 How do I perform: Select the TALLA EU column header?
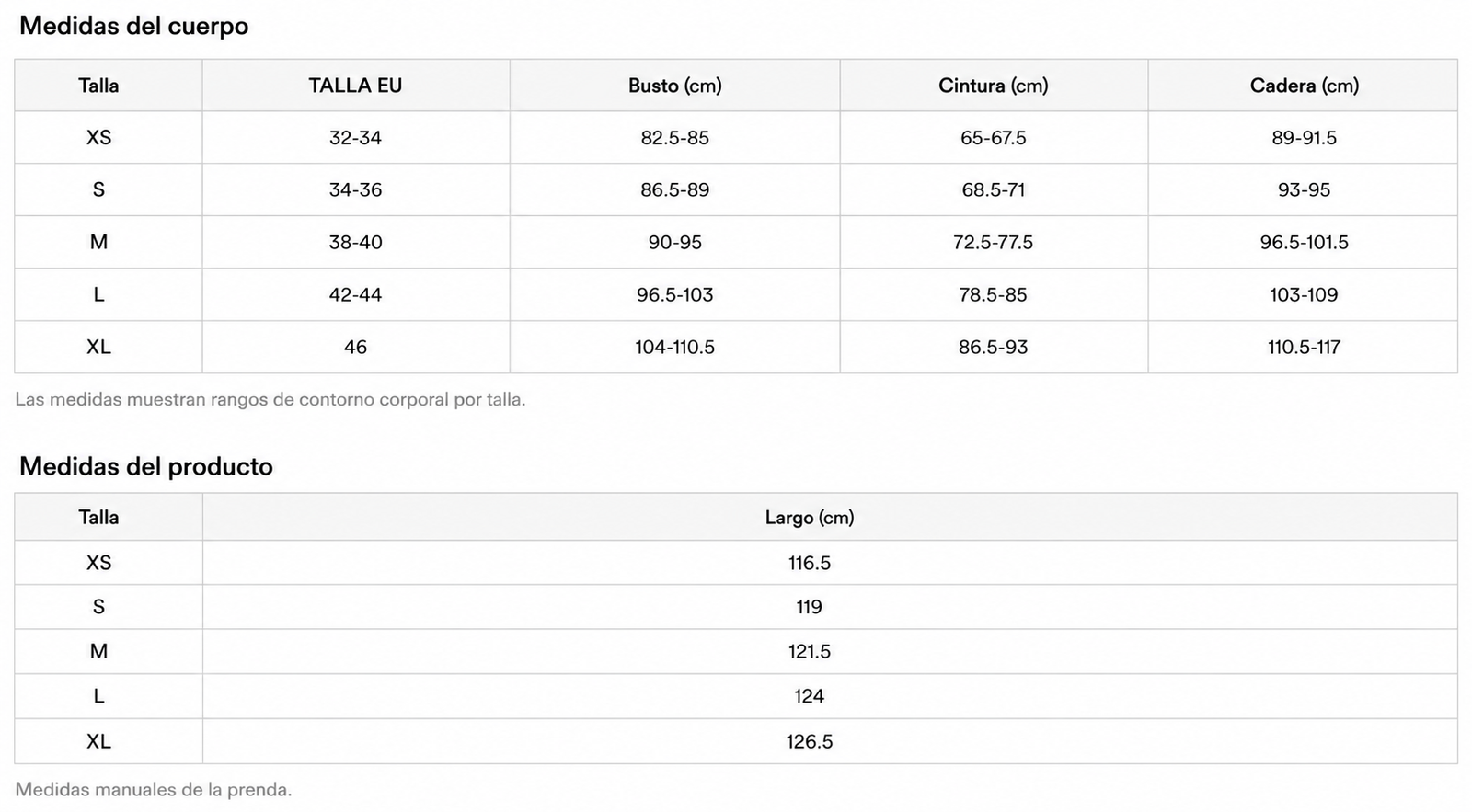[355, 86]
